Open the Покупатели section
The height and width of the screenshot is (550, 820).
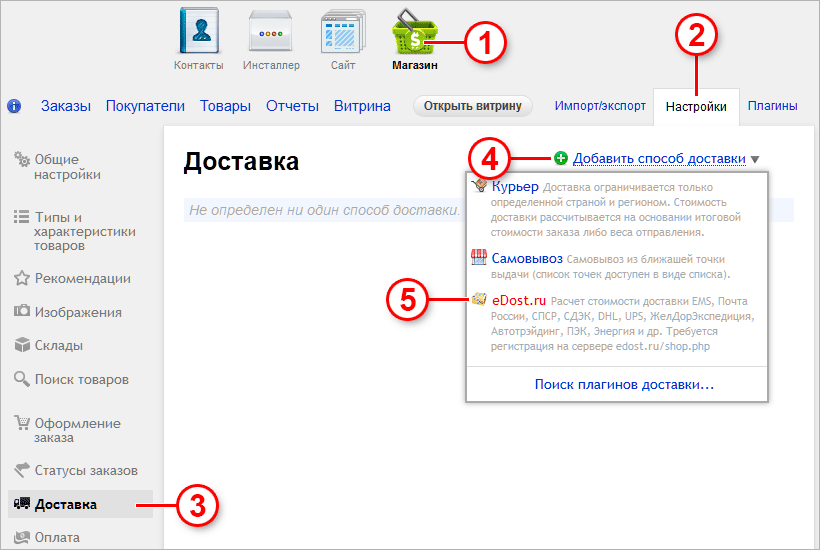[145, 106]
